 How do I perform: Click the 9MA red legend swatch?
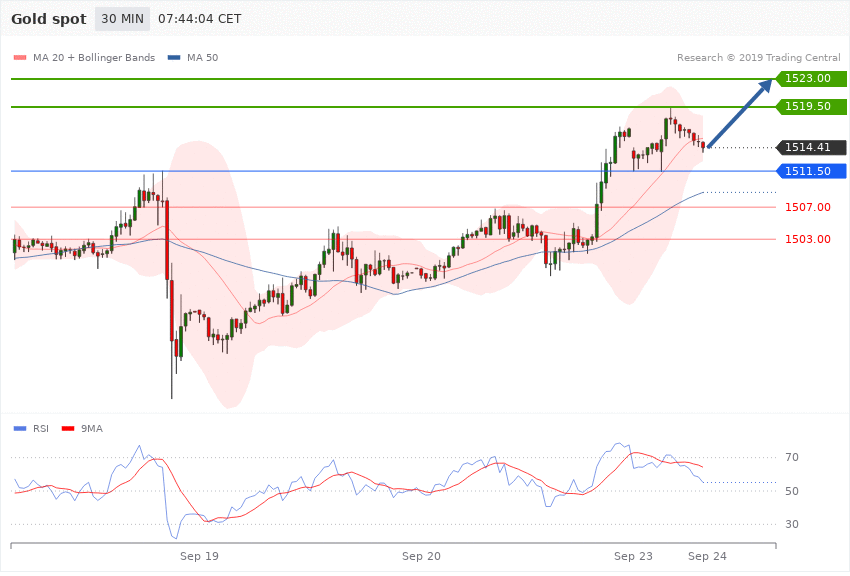pos(68,429)
